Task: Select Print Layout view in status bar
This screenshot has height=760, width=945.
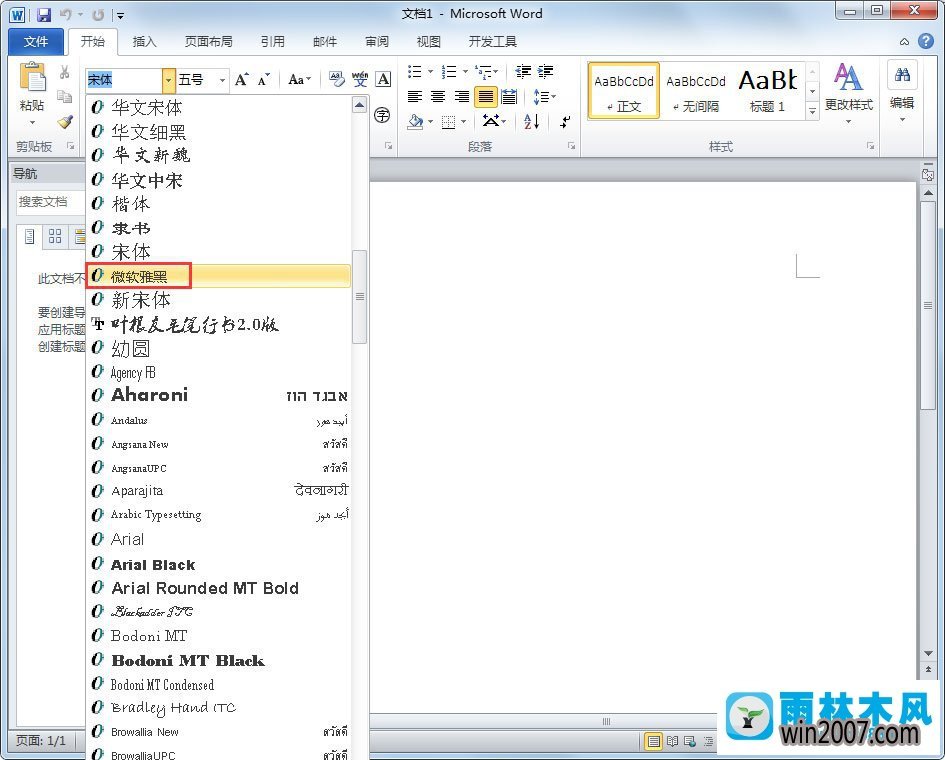Action: [x=653, y=741]
